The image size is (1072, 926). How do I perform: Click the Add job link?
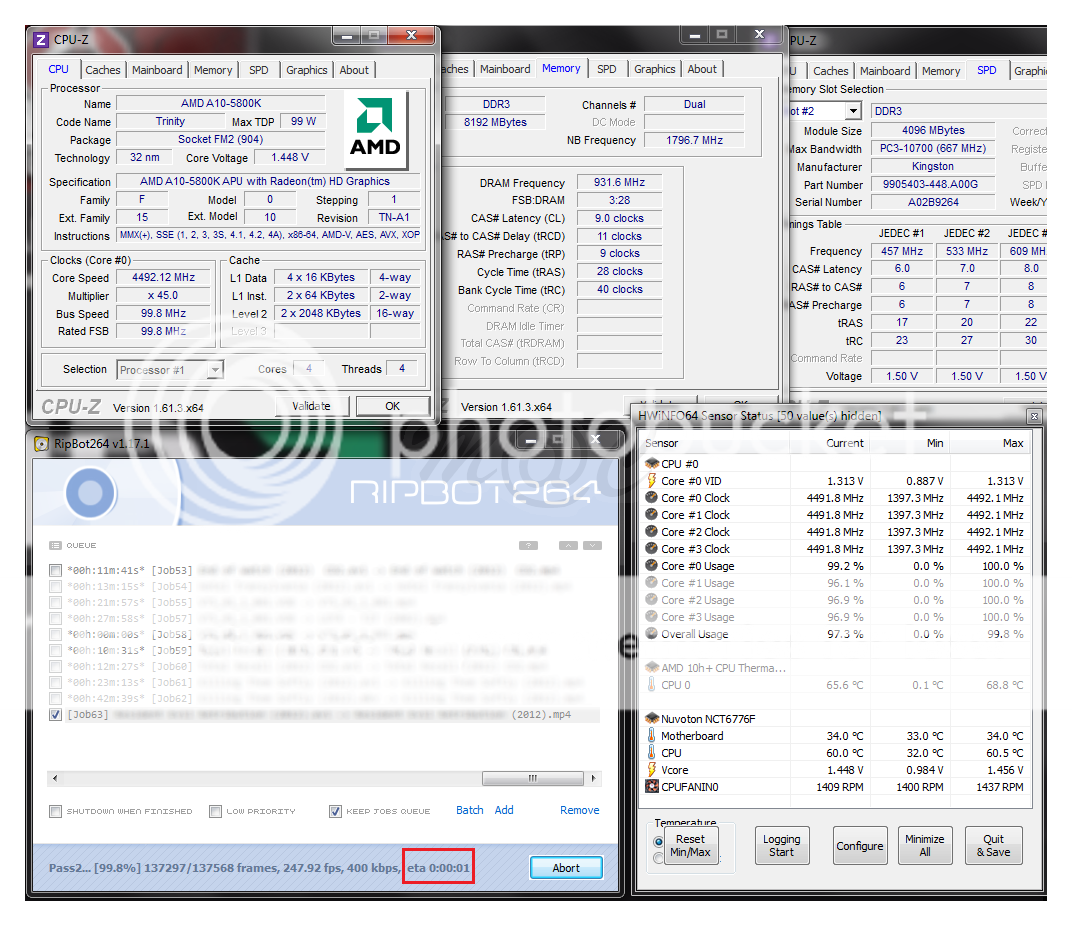504,810
